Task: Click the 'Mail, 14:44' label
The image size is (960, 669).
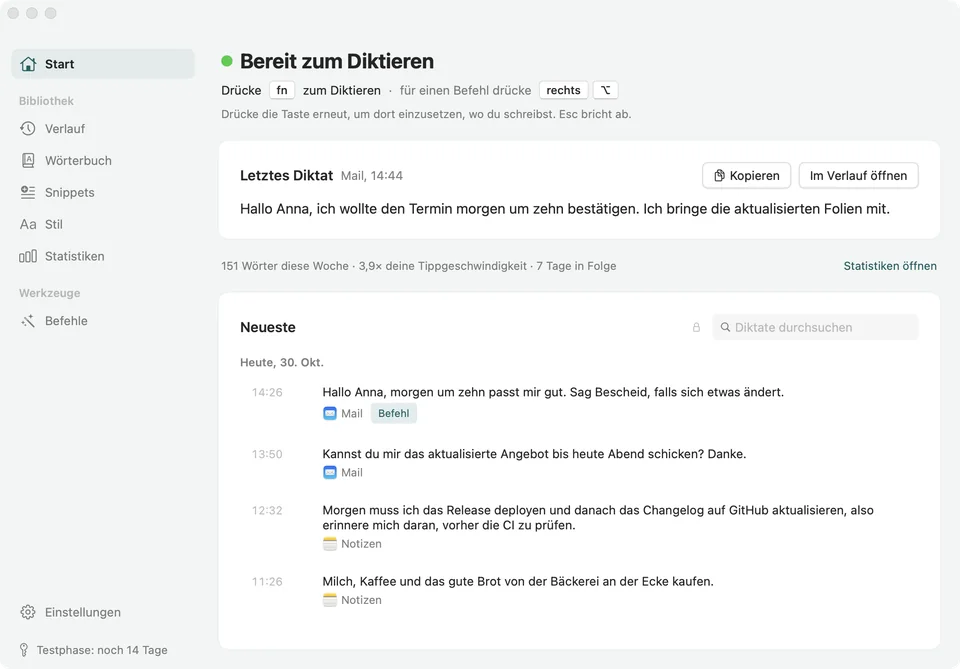Action: click(372, 176)
